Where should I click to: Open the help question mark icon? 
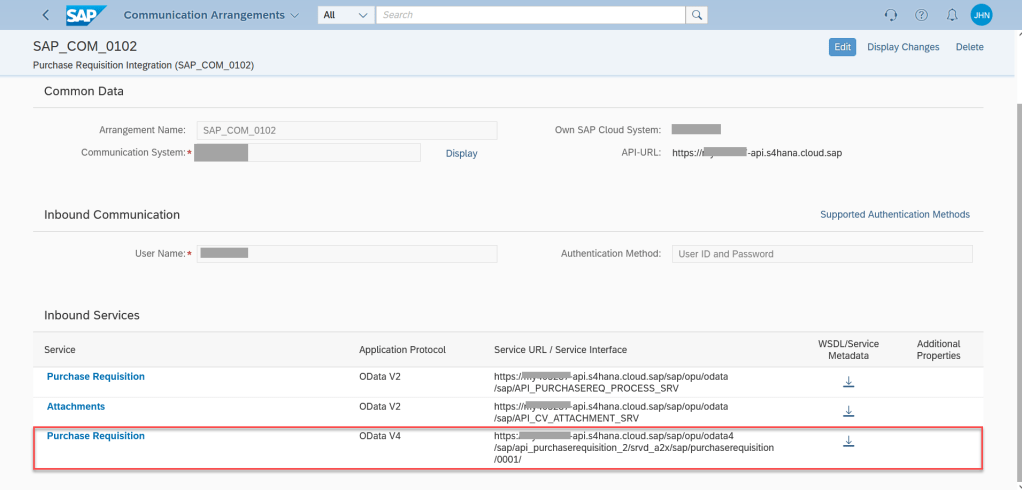pos(921,15)
